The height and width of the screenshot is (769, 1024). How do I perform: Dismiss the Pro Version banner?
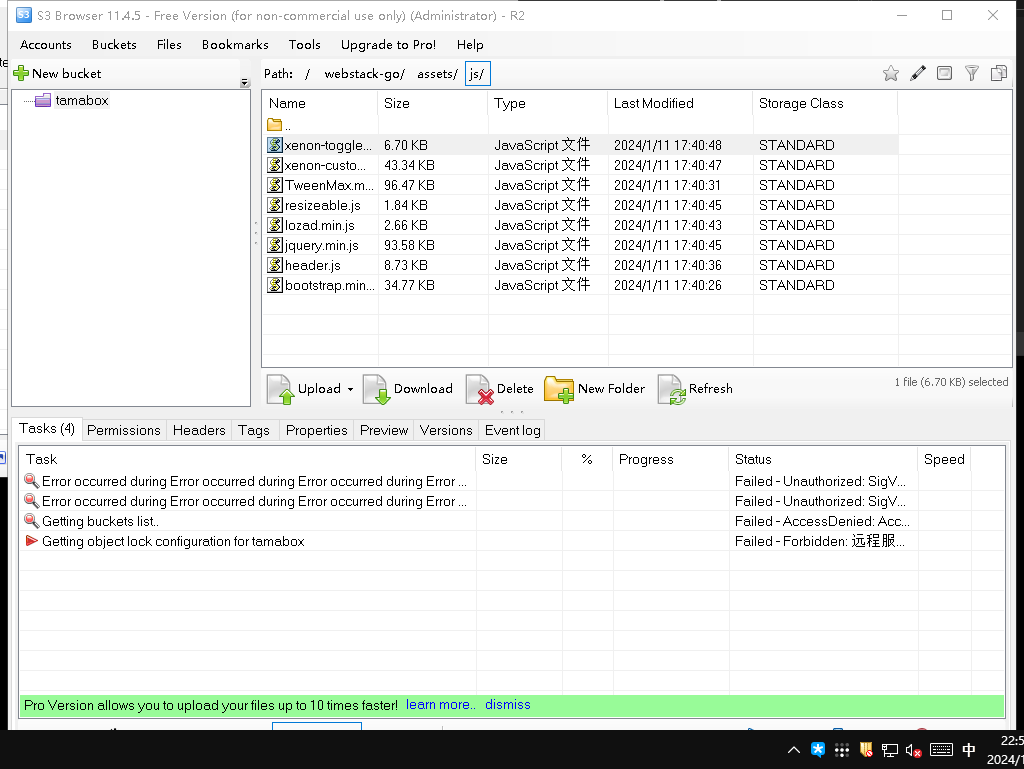508,705
